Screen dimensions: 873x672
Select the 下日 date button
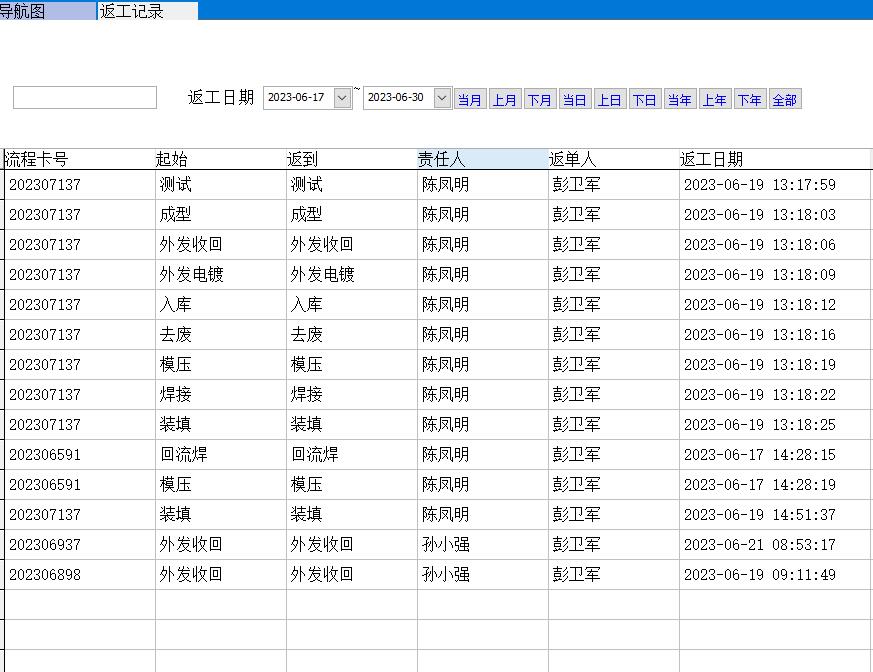click(645, 100)
